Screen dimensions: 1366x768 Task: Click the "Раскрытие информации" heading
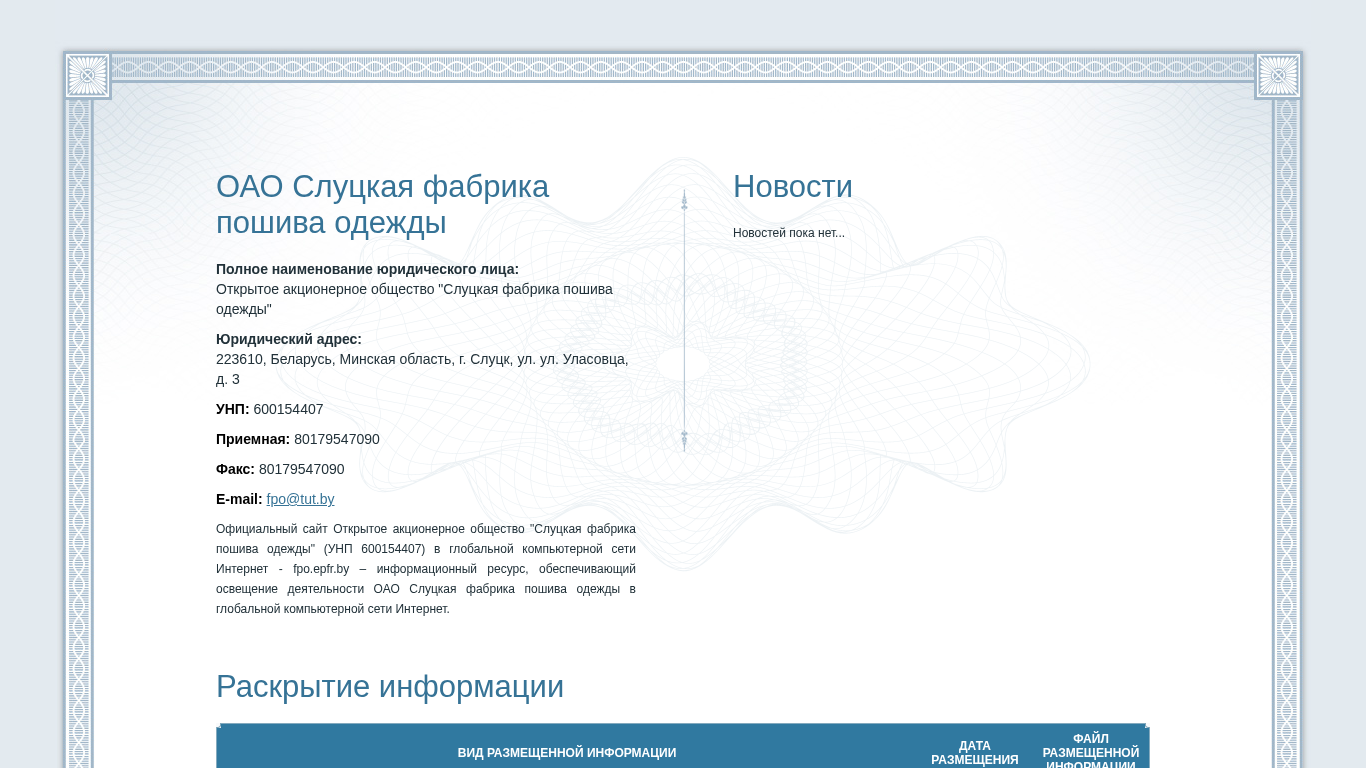pyautogui.click(x=390, y=687)
